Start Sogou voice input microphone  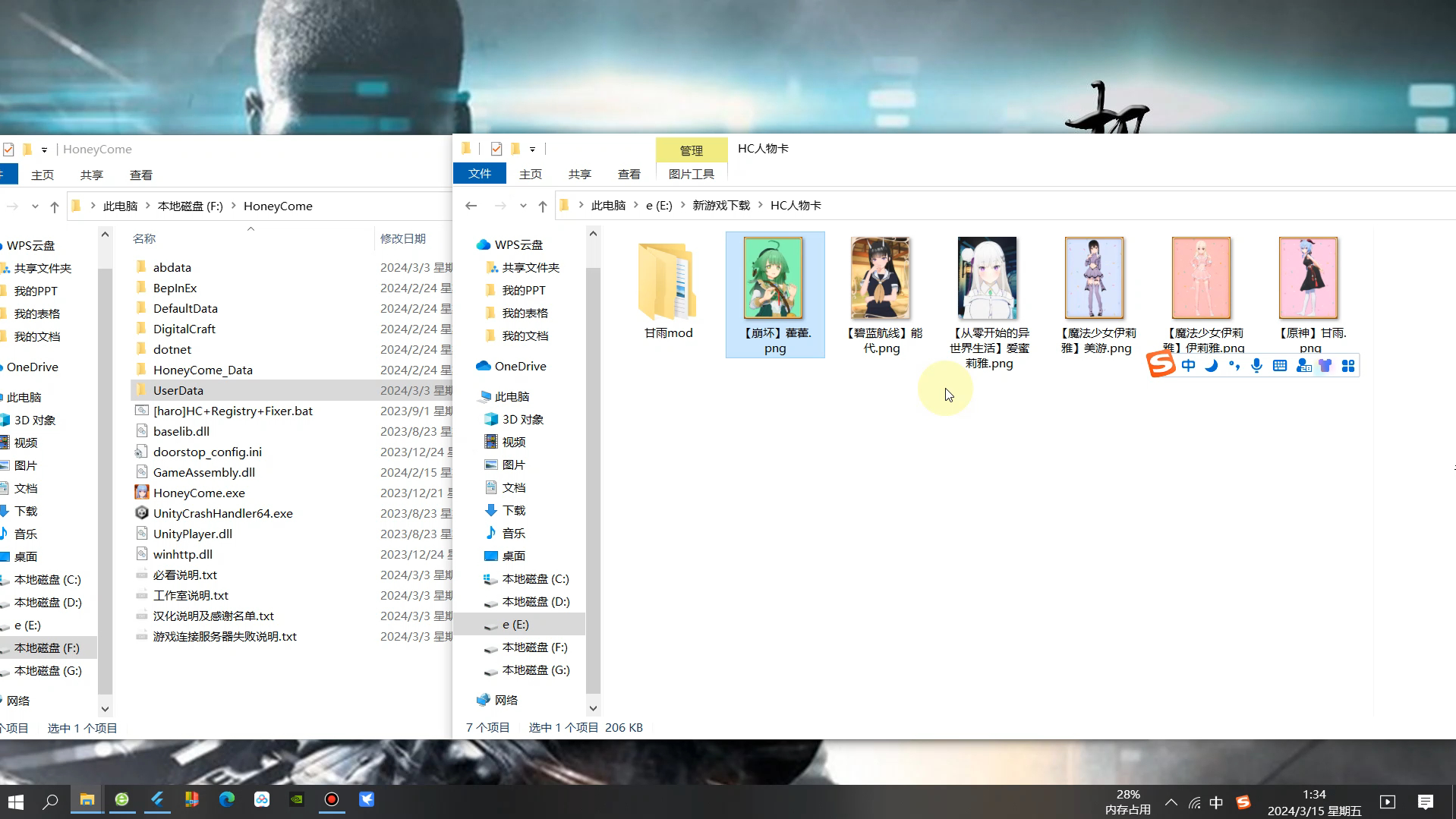1257,366
